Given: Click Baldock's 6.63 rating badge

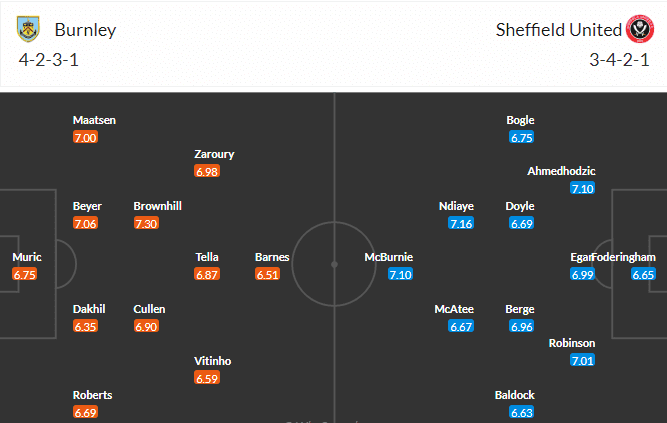Looking at the screenshot, I should 521,412.
